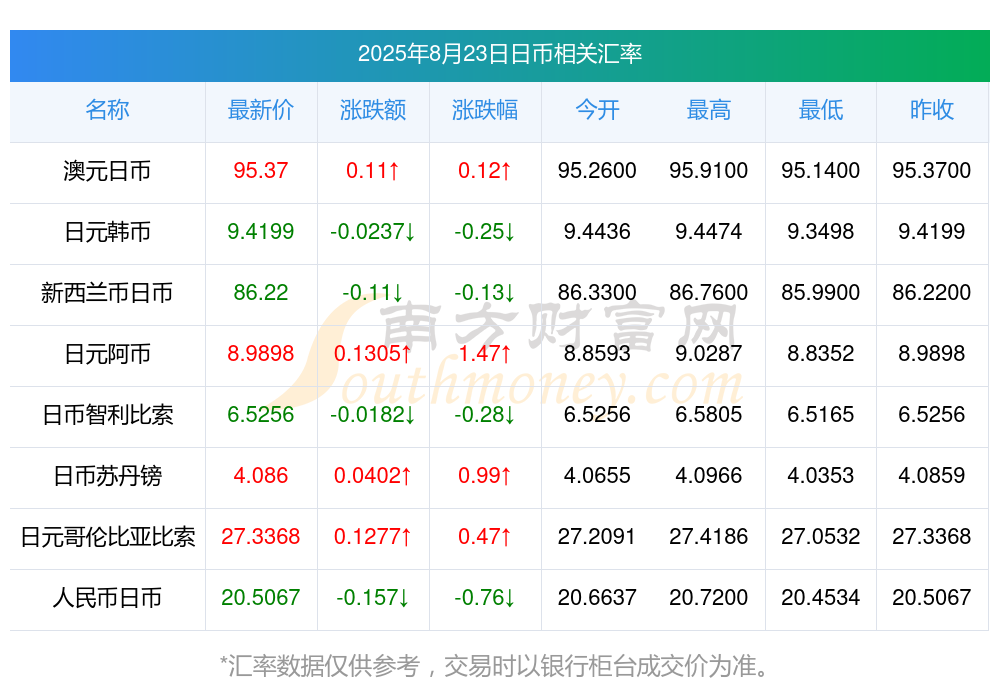Click change percent 0.12↑
The image size is (1000, 698).
click(485, 171)
